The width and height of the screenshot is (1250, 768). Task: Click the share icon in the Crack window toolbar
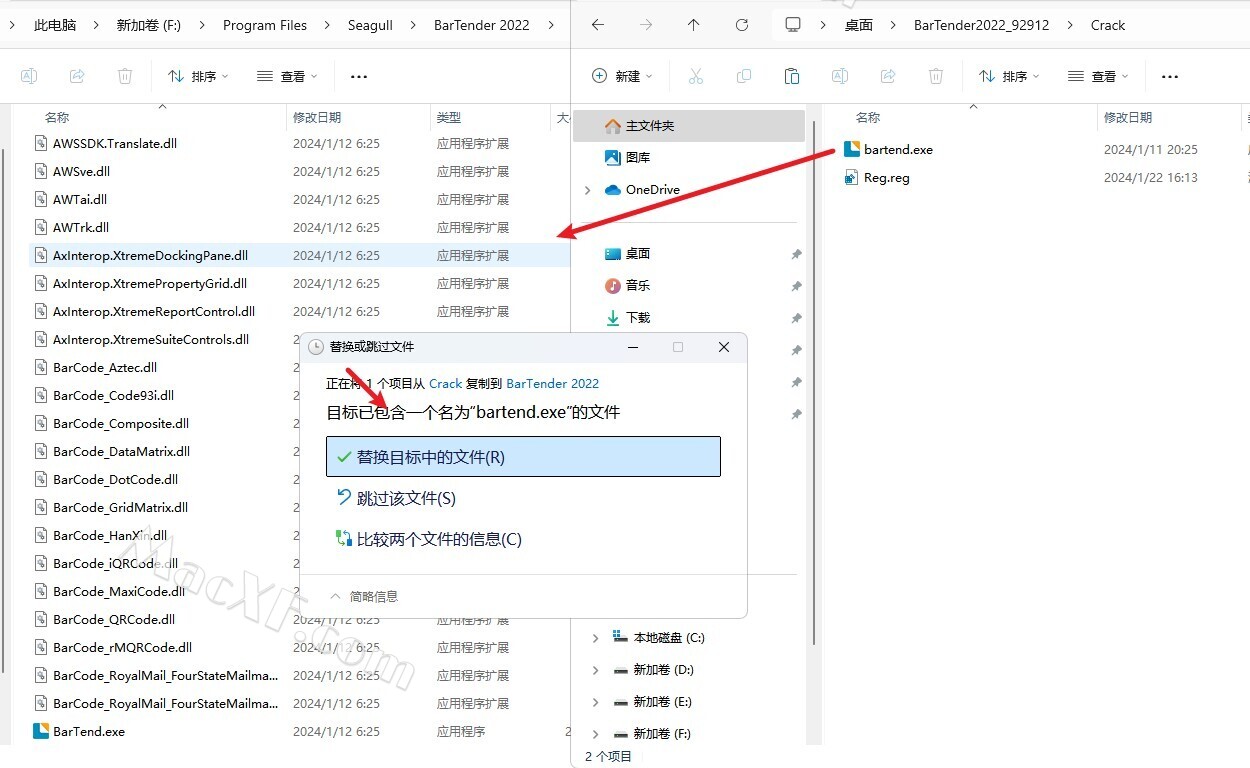pos(888,76)
